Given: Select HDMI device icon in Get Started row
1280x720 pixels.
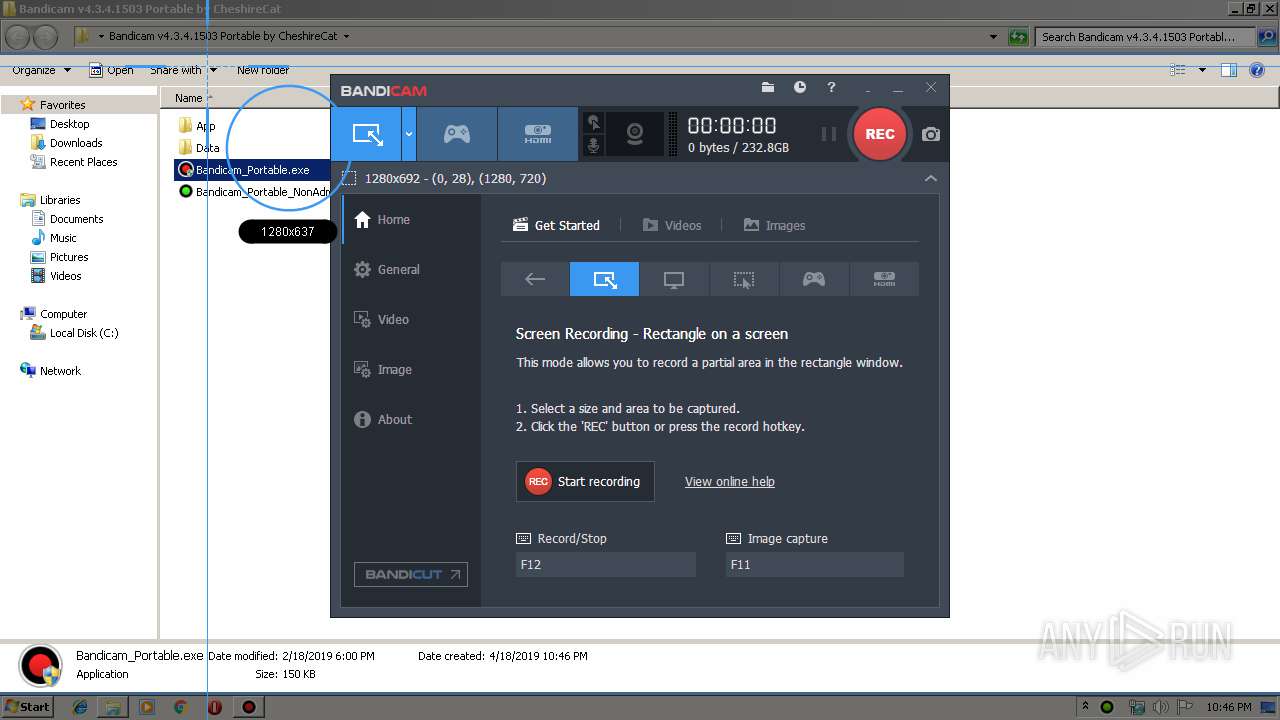Looking at the screenshot, I should click(884, 280).
